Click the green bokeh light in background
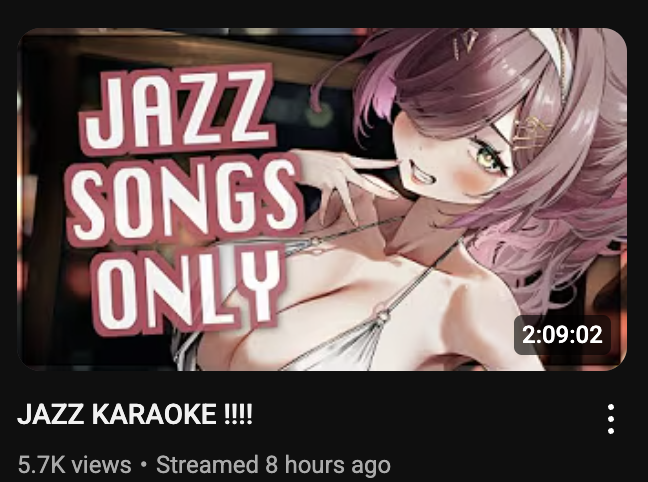648x482 pixels. tap(319, 114)
